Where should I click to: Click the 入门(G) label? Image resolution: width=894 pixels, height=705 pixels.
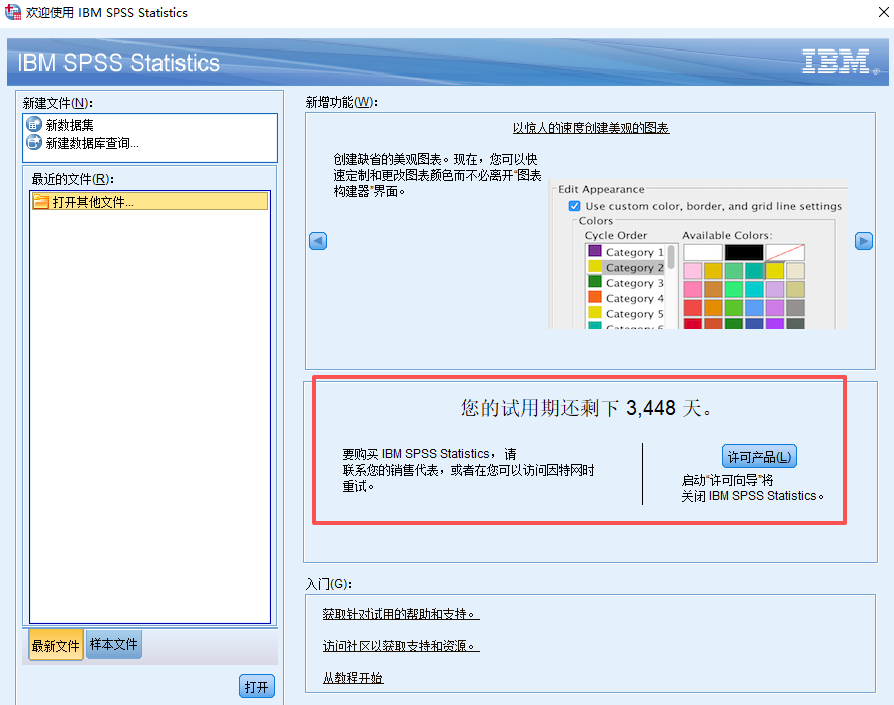328,584
